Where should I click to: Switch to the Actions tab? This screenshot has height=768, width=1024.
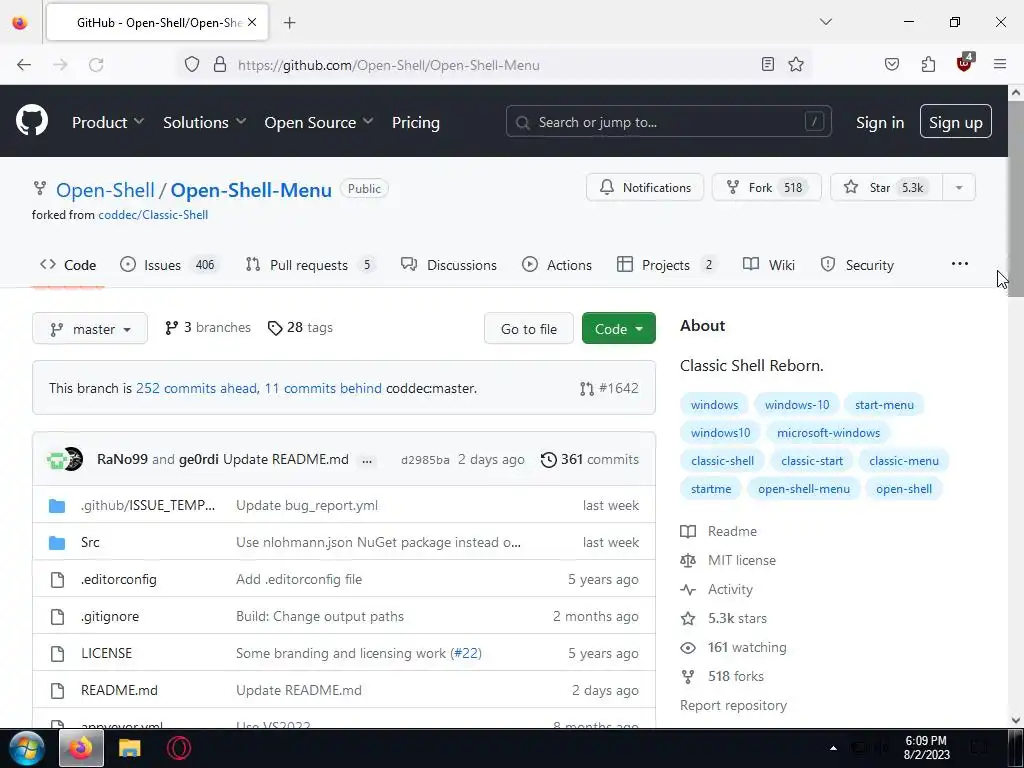pos(557,264)
